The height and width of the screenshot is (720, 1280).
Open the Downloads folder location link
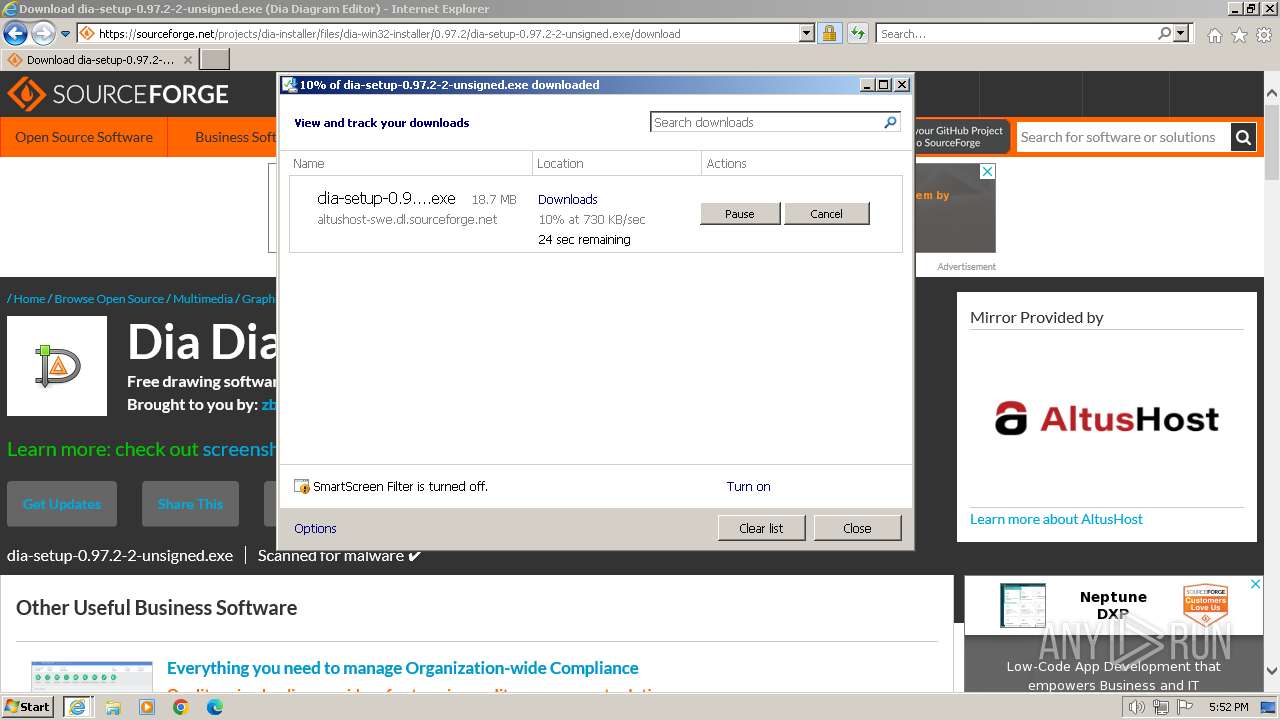point(567,199)
